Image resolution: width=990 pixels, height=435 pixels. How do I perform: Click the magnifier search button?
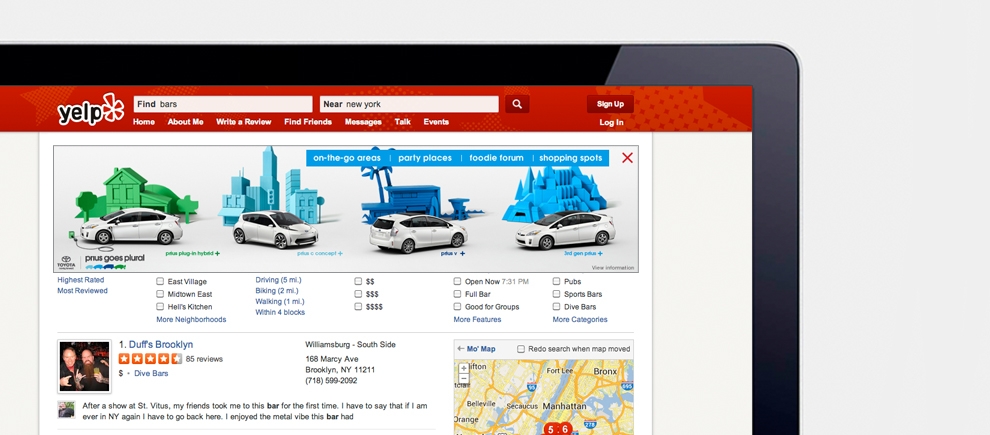pyautogui.click(x=517, y=104)
